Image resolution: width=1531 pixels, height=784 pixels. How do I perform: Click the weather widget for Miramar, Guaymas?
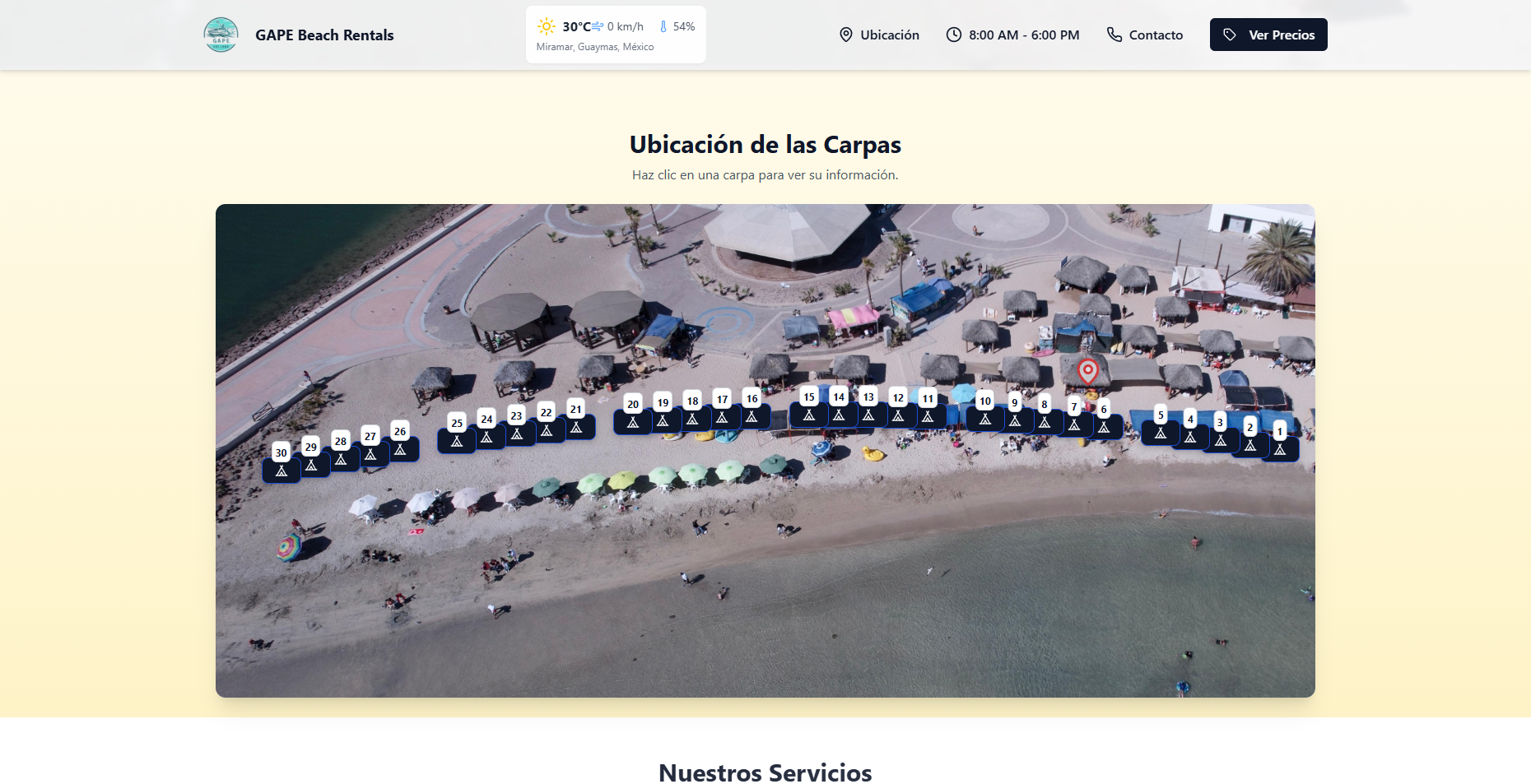point(616,35)
